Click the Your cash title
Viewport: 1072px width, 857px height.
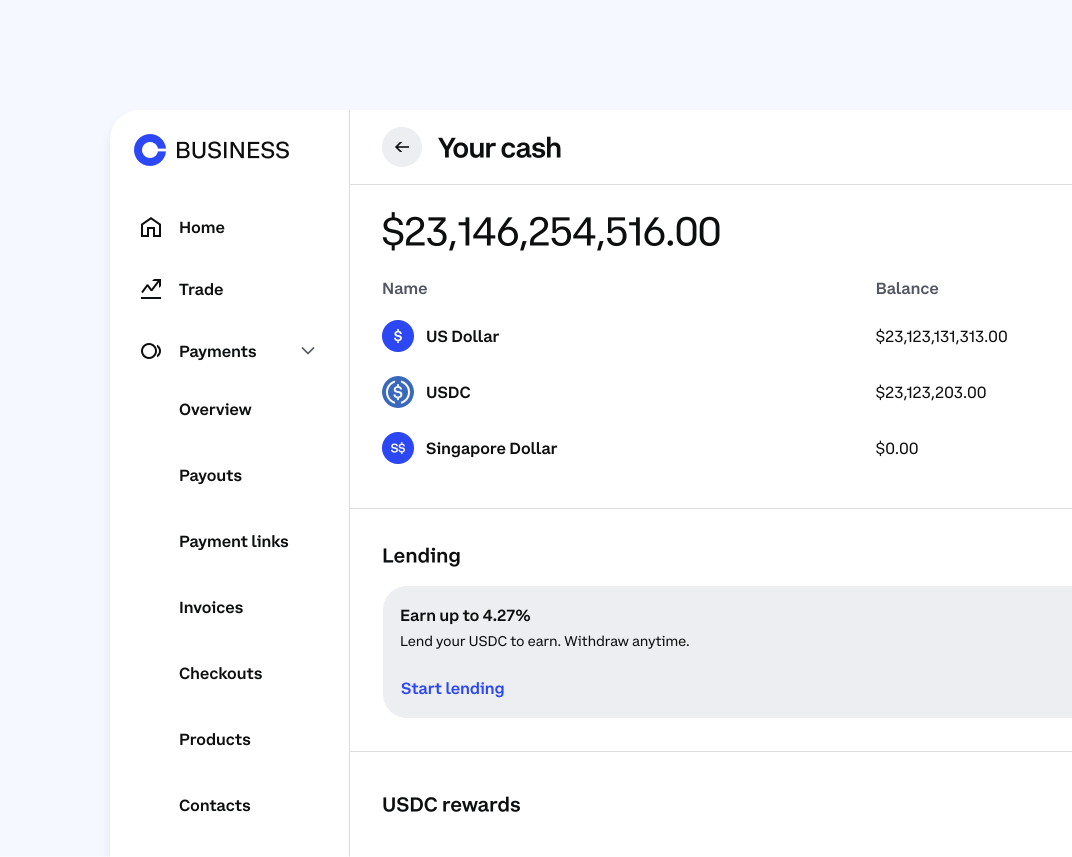point(500,148)
